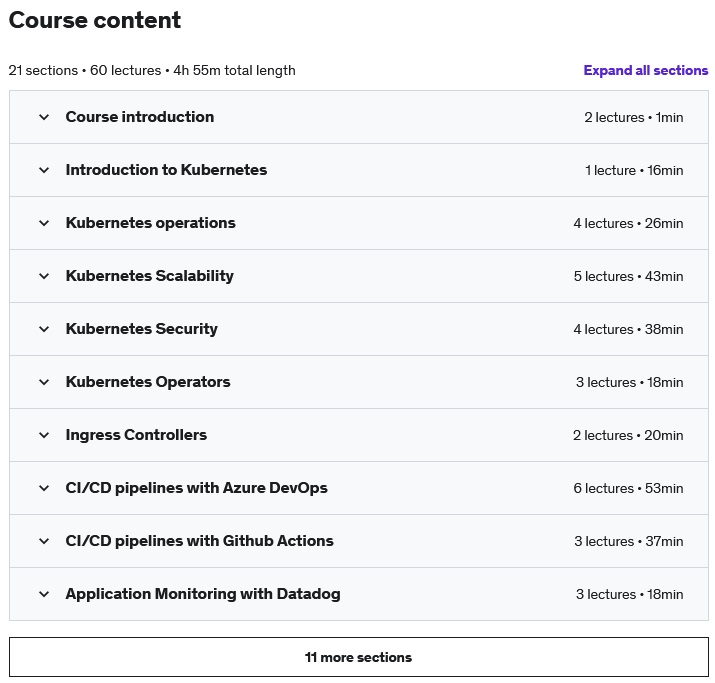The image size is (715, 683).
Task: Toggle Application Monitoring with Datadog chevron
Action: tap(44, 594)
